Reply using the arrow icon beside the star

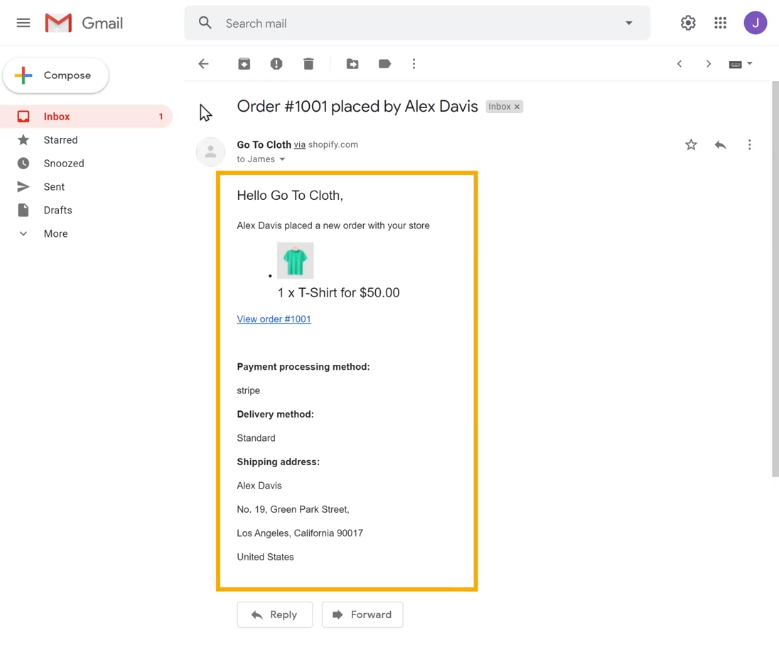pos(720,145)
